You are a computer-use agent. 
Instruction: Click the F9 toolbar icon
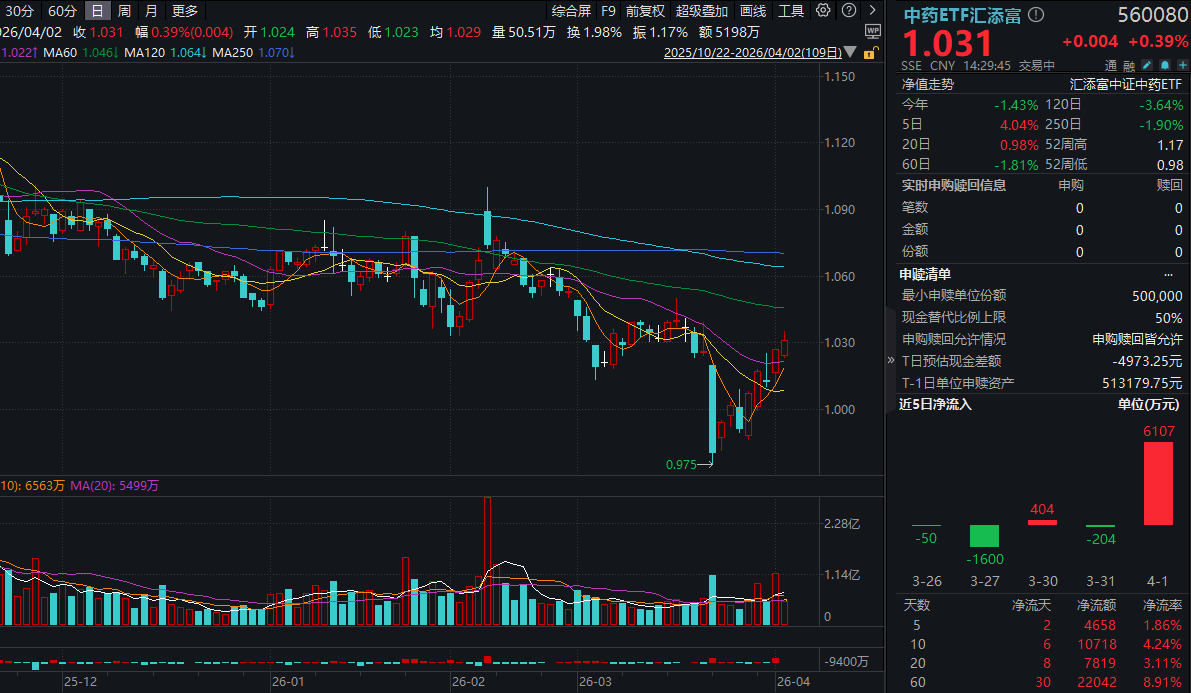(x=608, y=10)
